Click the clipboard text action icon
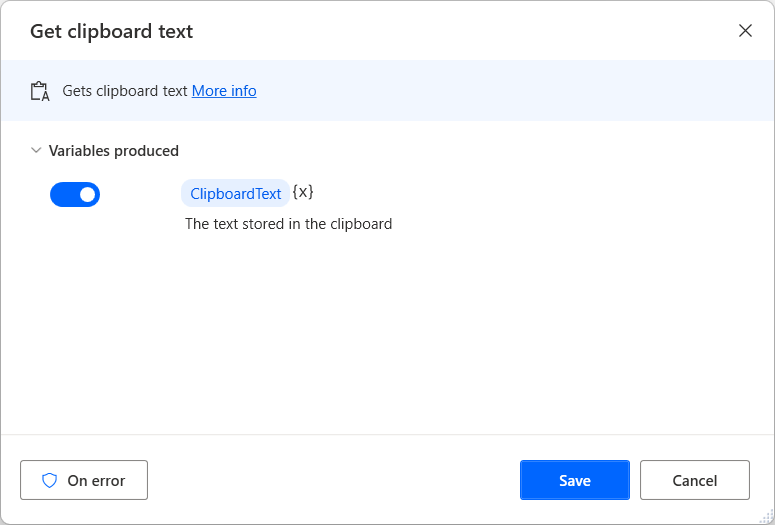Screen dimensions: 775x525 tap(40, 91)
